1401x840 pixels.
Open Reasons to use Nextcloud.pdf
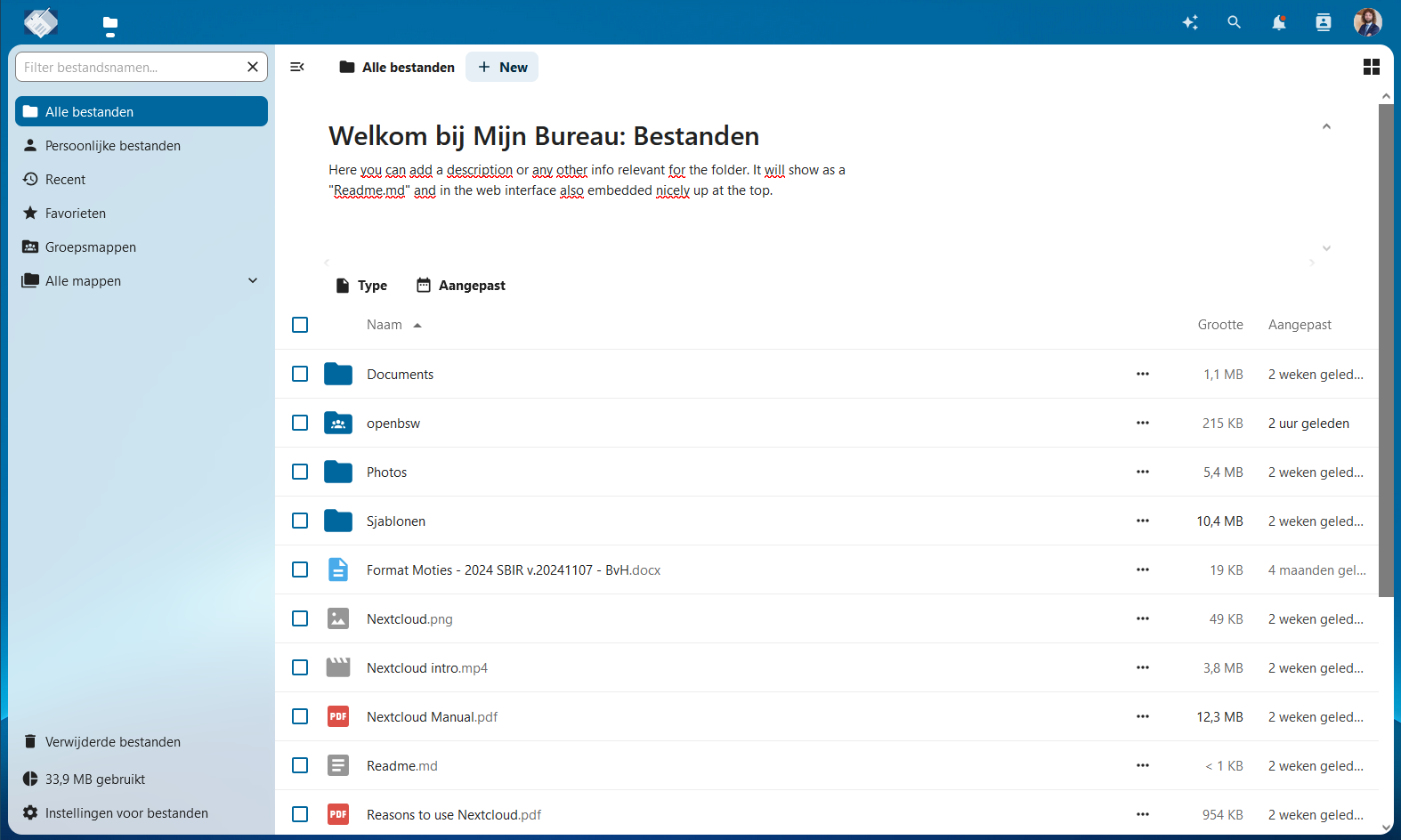tap(454, 814)
